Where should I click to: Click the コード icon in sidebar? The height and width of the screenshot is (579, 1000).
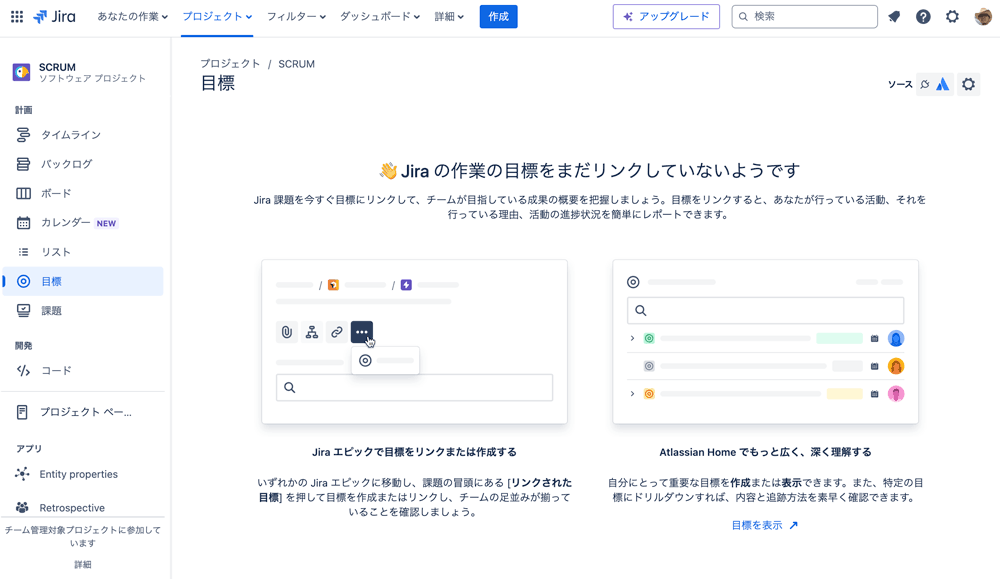click(x=23, y=370)
